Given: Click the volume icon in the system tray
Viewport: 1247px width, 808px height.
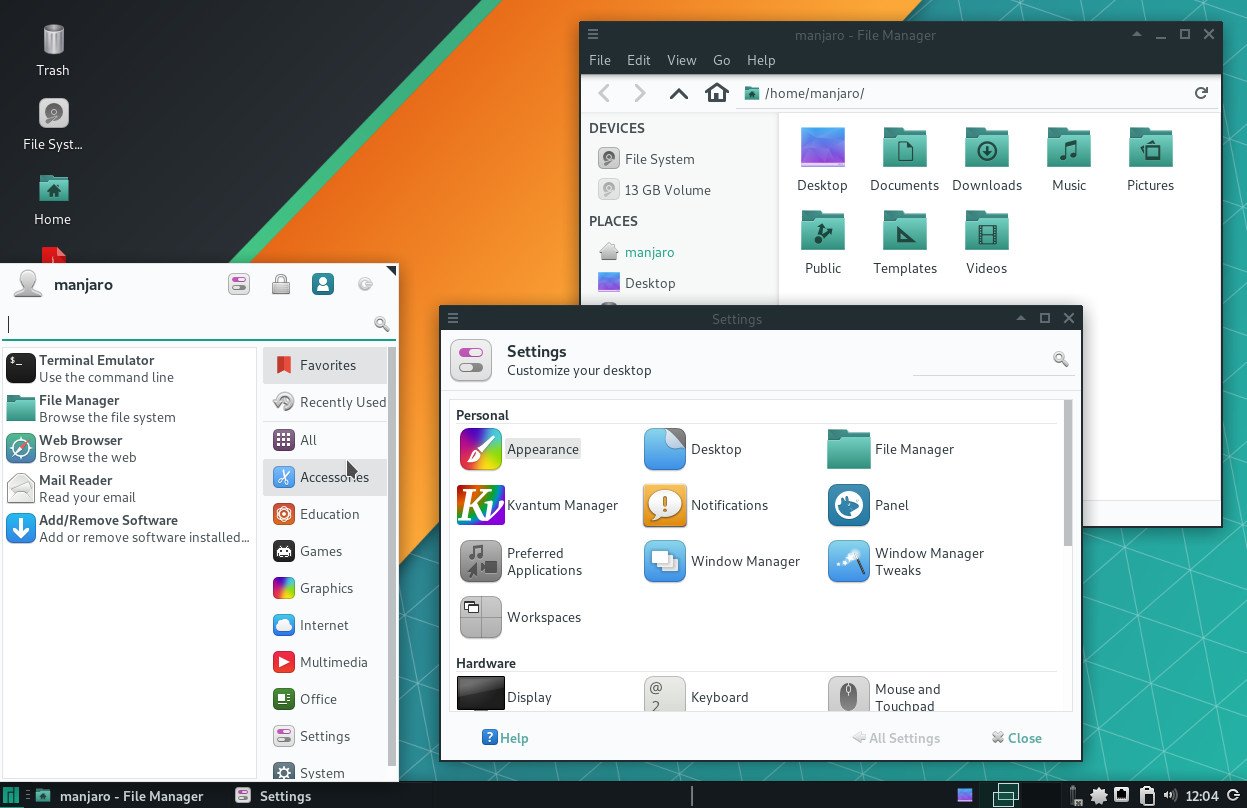Looking at the screenshot, I should coord(1170,795).
